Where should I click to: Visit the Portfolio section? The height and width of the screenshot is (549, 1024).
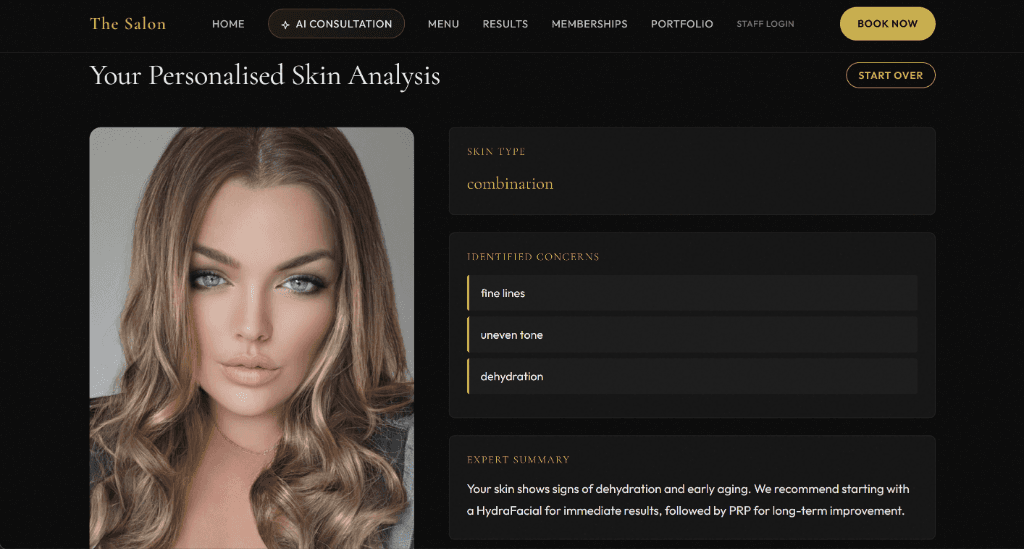(682, 24)
